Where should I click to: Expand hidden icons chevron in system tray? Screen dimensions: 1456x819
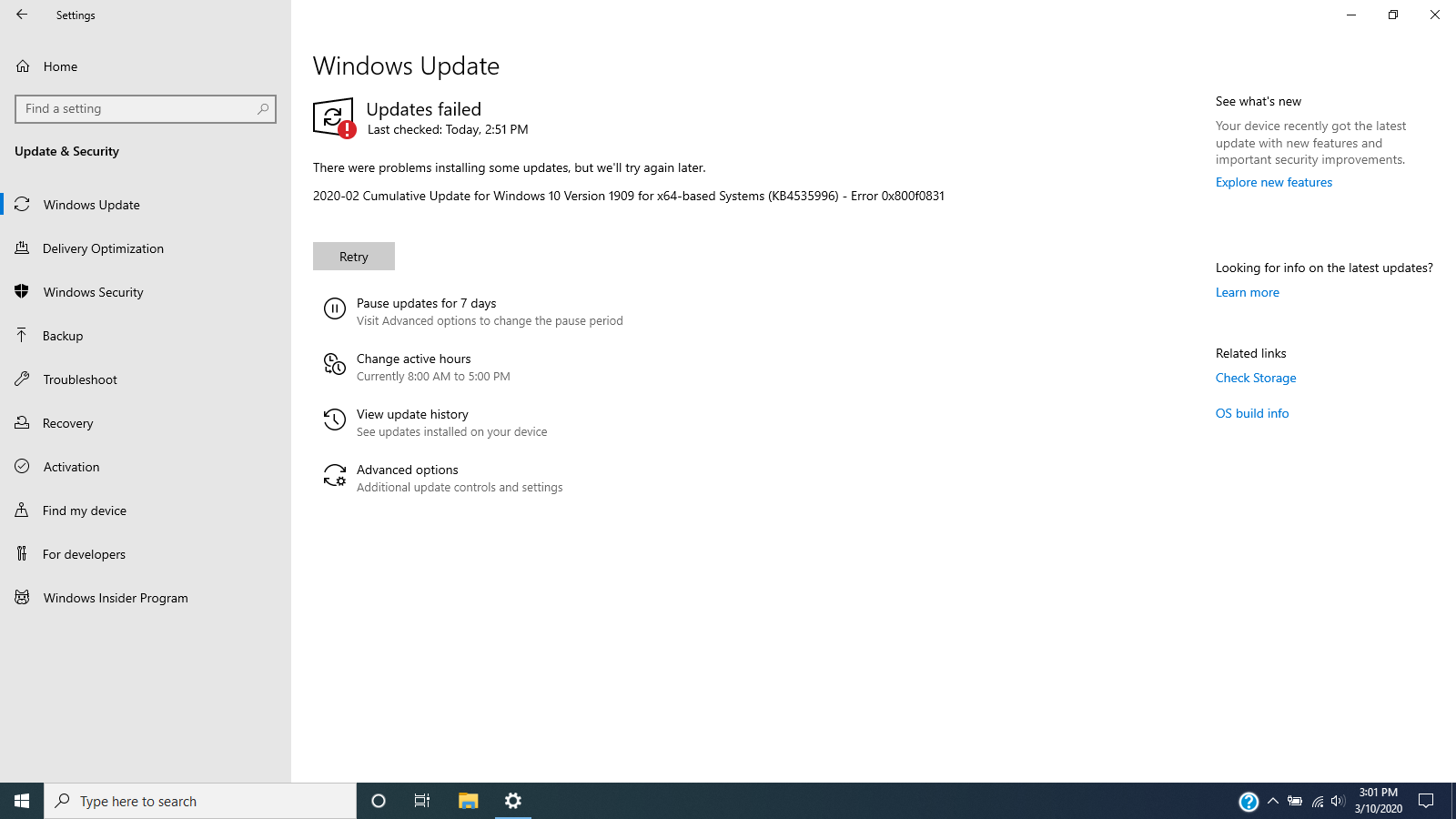[x=1272, y=801]
